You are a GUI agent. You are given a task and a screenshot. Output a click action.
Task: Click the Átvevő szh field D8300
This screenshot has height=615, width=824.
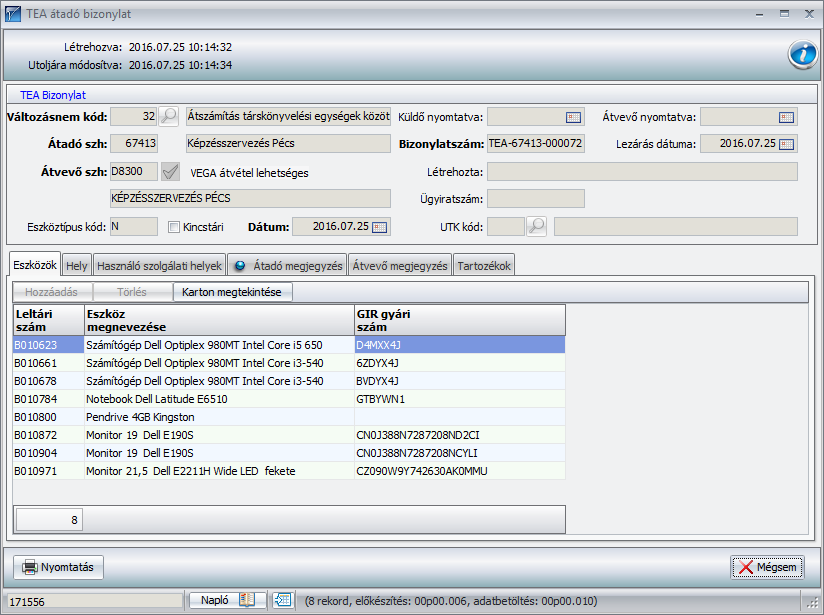point(134,171)
